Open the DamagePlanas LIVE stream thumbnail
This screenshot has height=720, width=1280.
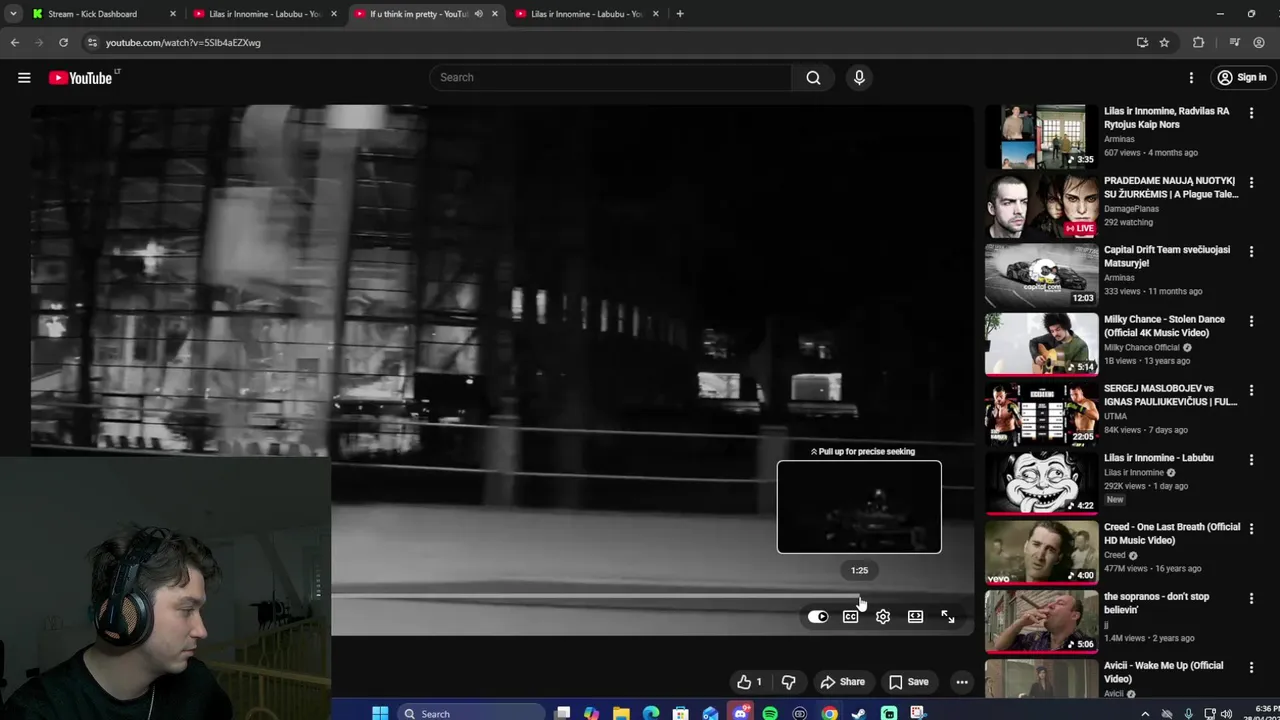coord(1041,206)
